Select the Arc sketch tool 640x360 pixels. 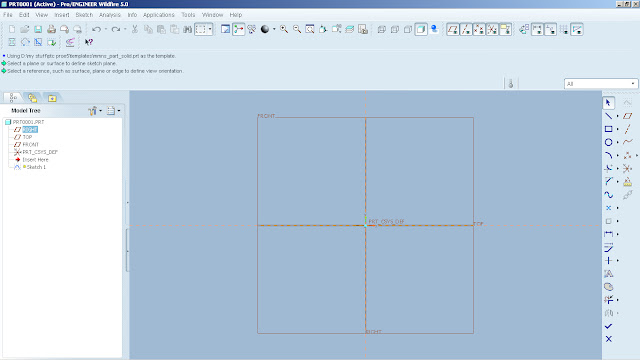(x=608, y=155)
